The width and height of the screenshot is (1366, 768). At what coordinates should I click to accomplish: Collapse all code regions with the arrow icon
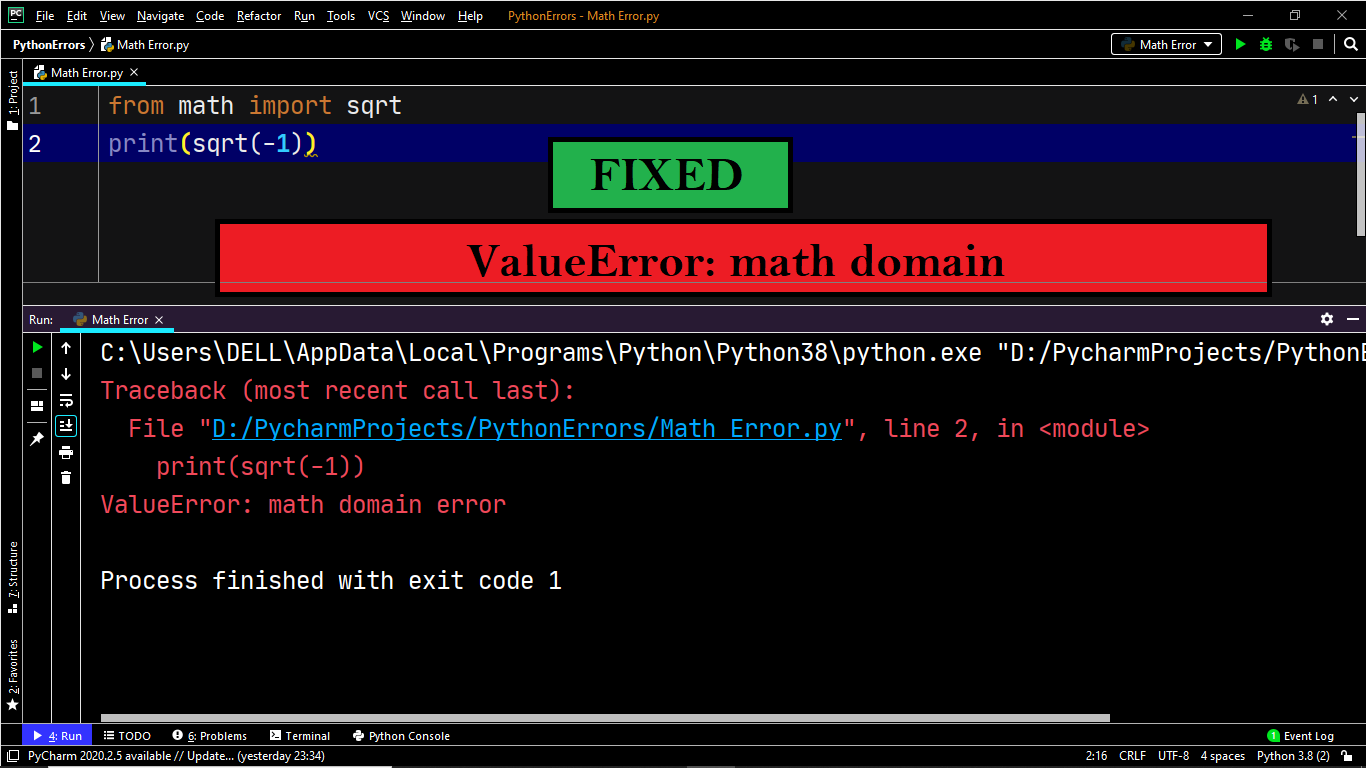coord(1332,100)
